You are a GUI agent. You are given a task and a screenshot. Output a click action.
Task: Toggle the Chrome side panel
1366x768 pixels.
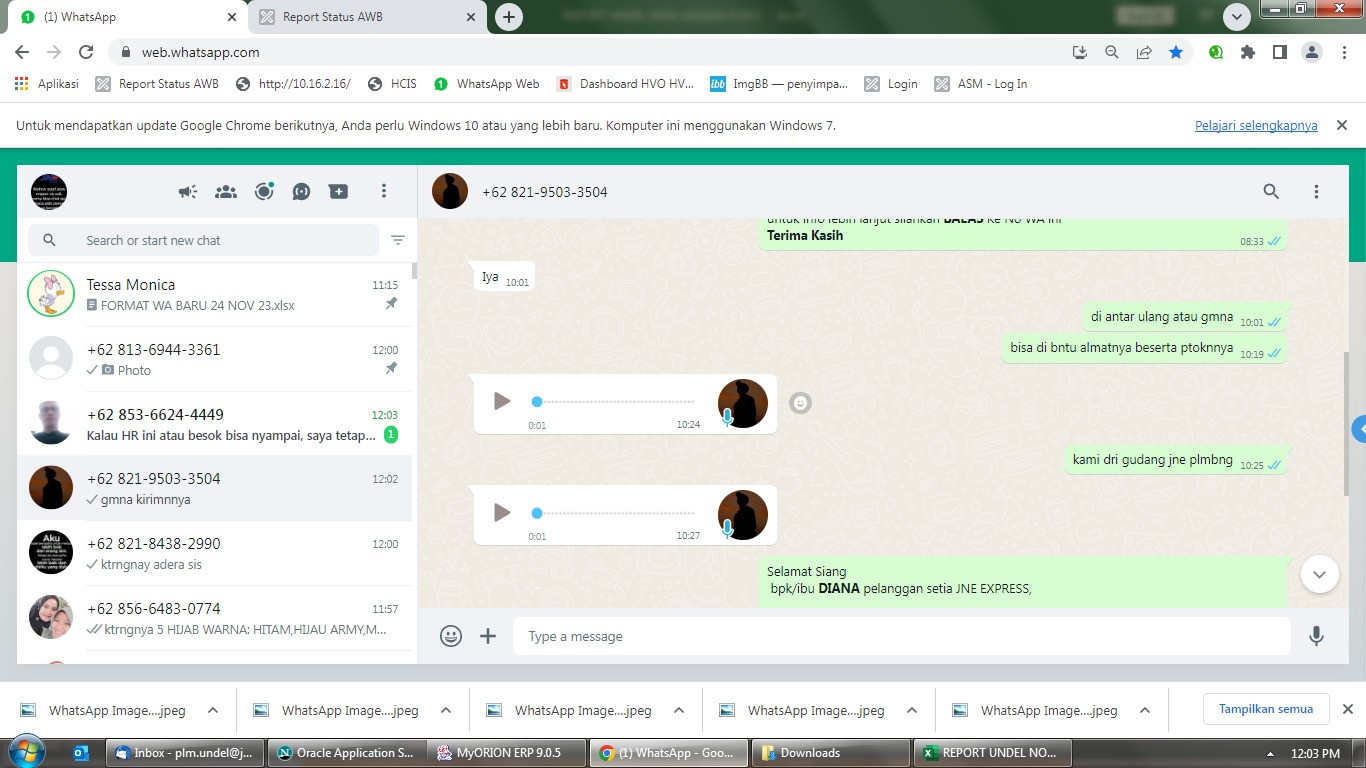tap(1280, 52)
